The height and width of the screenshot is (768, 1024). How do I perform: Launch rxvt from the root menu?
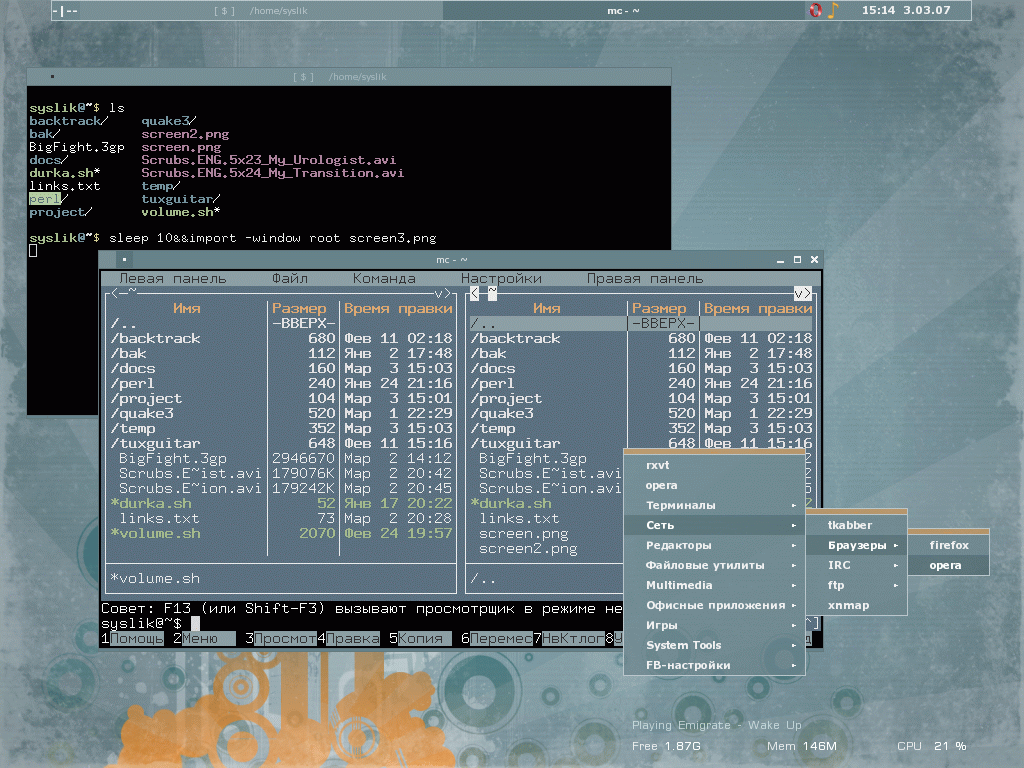pos(714,465)
